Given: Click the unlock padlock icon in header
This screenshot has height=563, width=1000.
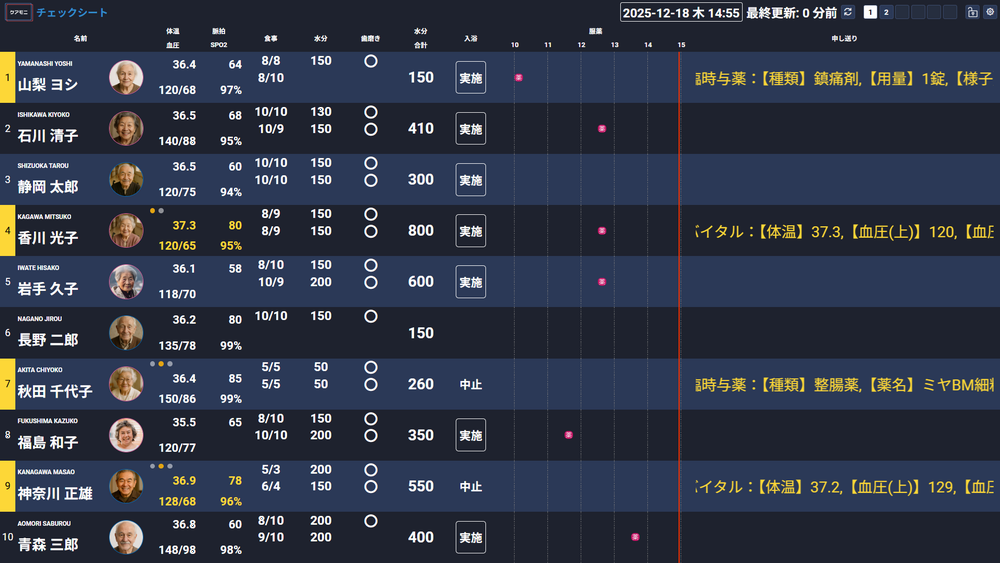Looking at the screenshot, I should click(972, 12).
